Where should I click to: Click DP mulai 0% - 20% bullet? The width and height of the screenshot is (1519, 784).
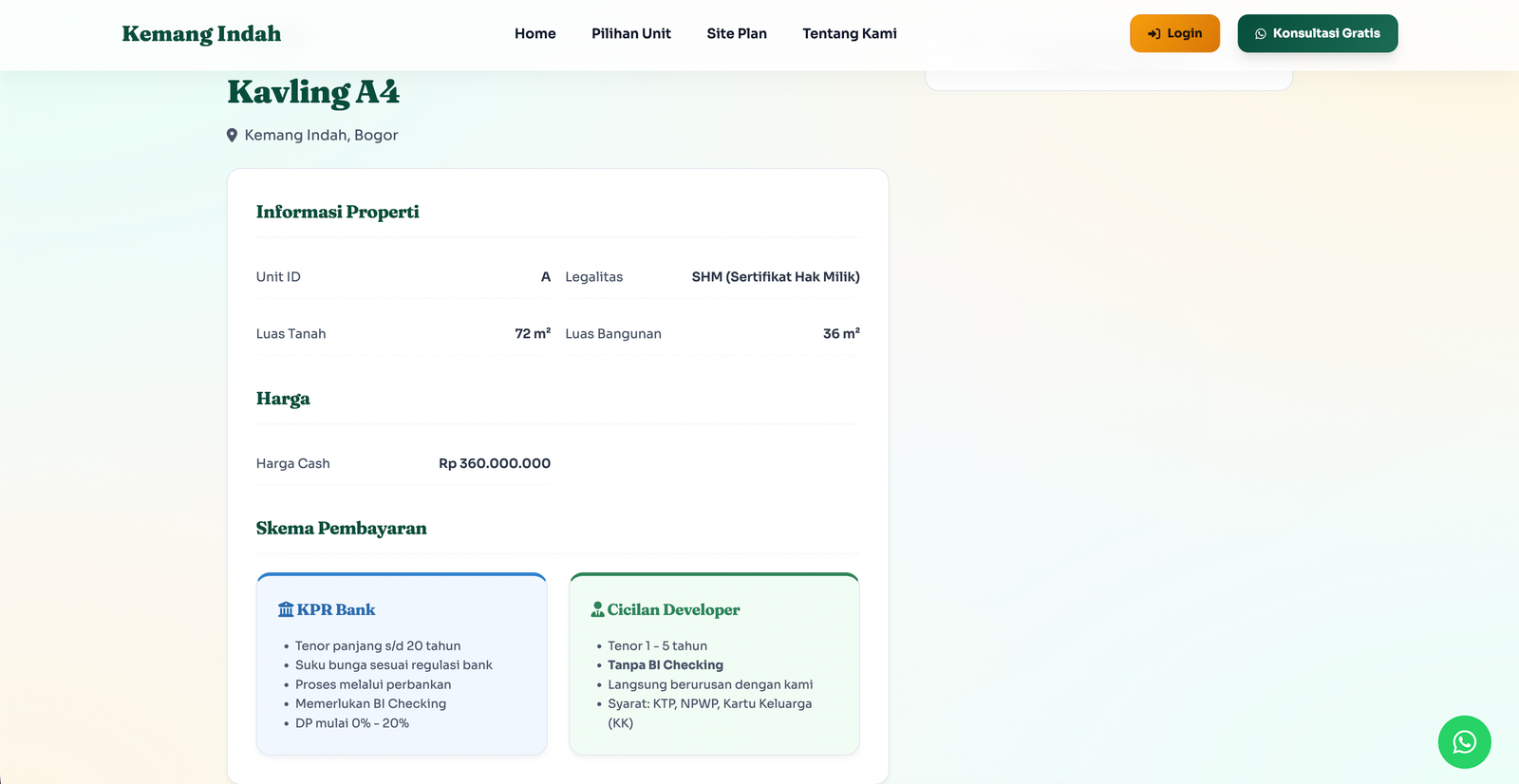(x=352, y=723)
